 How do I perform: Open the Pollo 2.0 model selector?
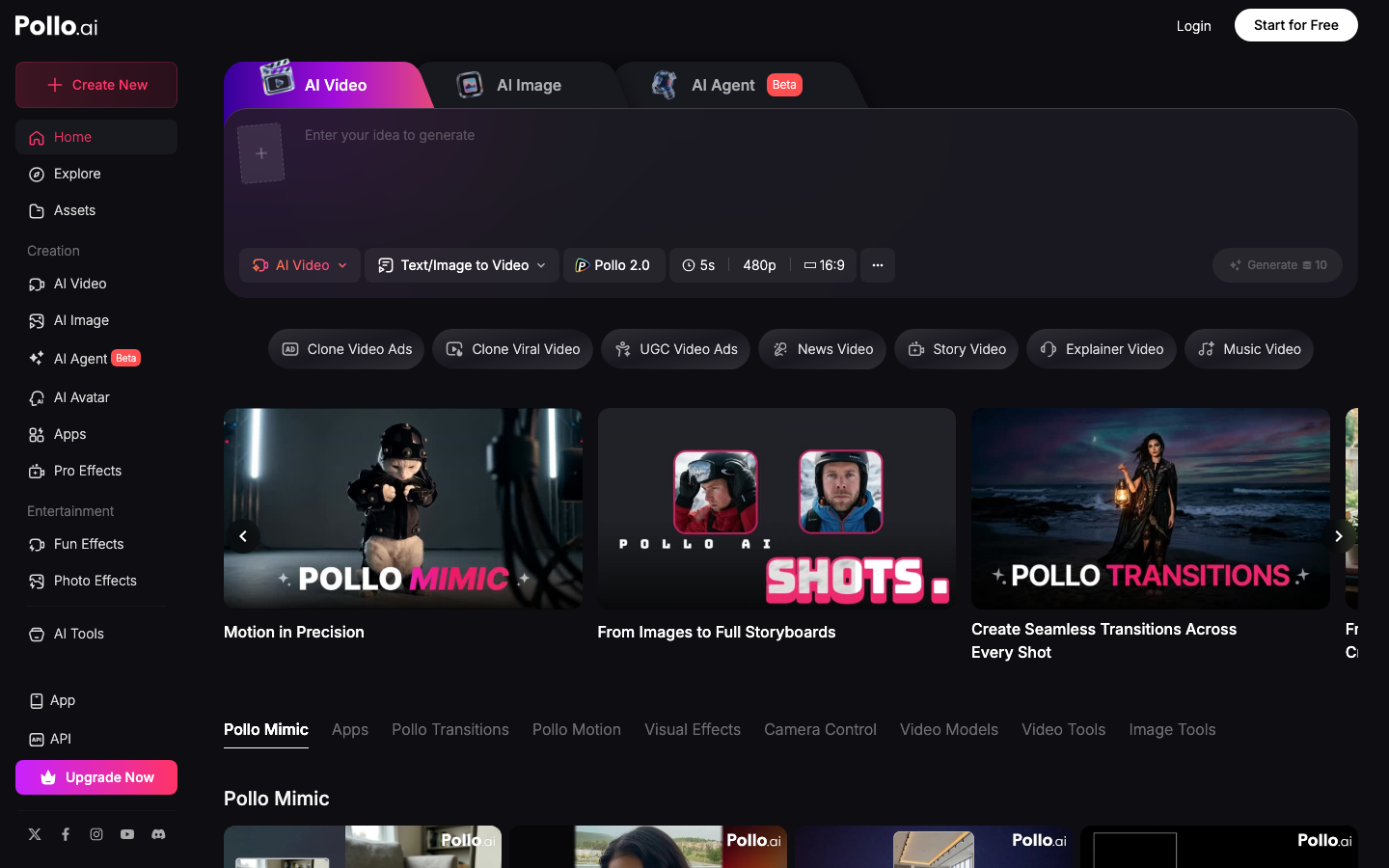(x=613, y=265)
